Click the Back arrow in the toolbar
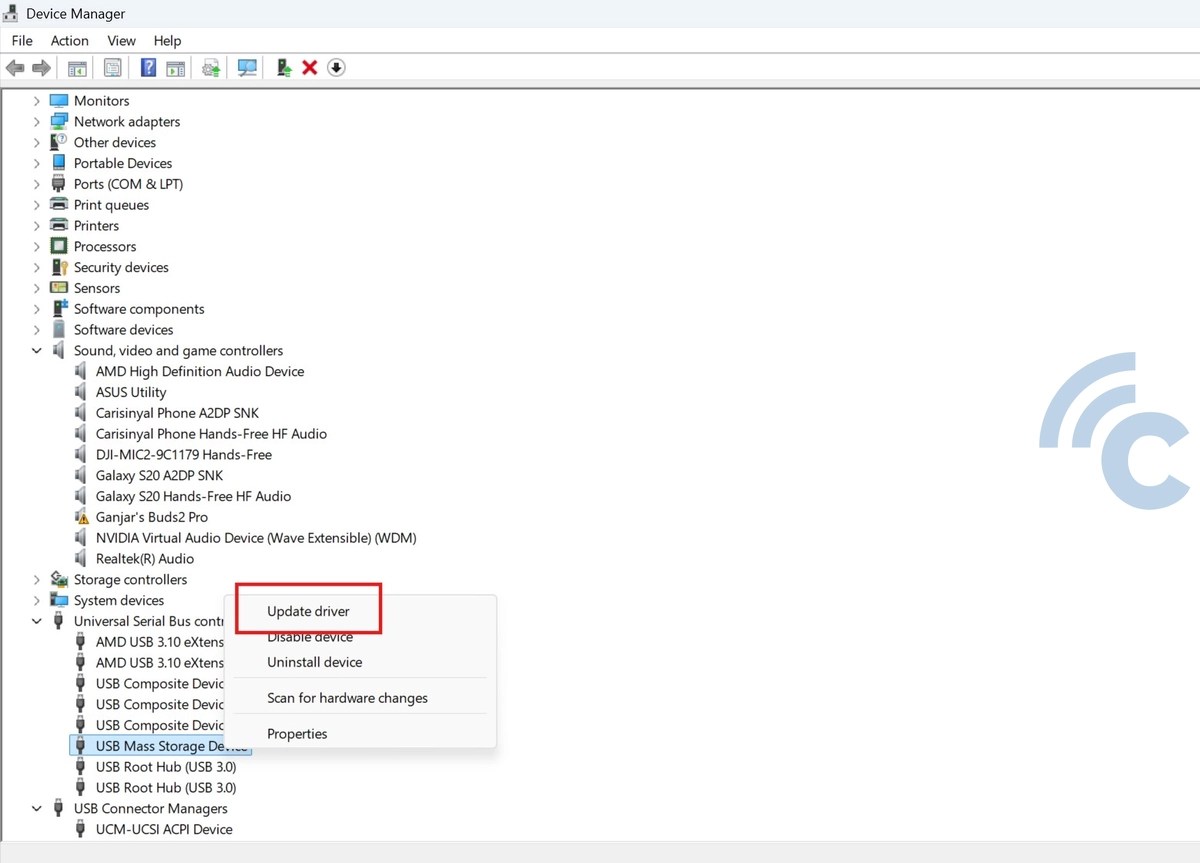The height and width of the screenshot is (863, 1200). 15,68
